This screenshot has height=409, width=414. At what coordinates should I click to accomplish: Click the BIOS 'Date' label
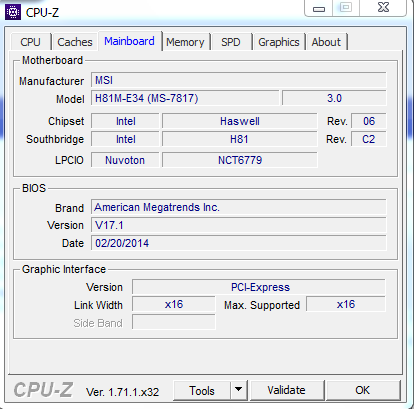pos(73,243)
